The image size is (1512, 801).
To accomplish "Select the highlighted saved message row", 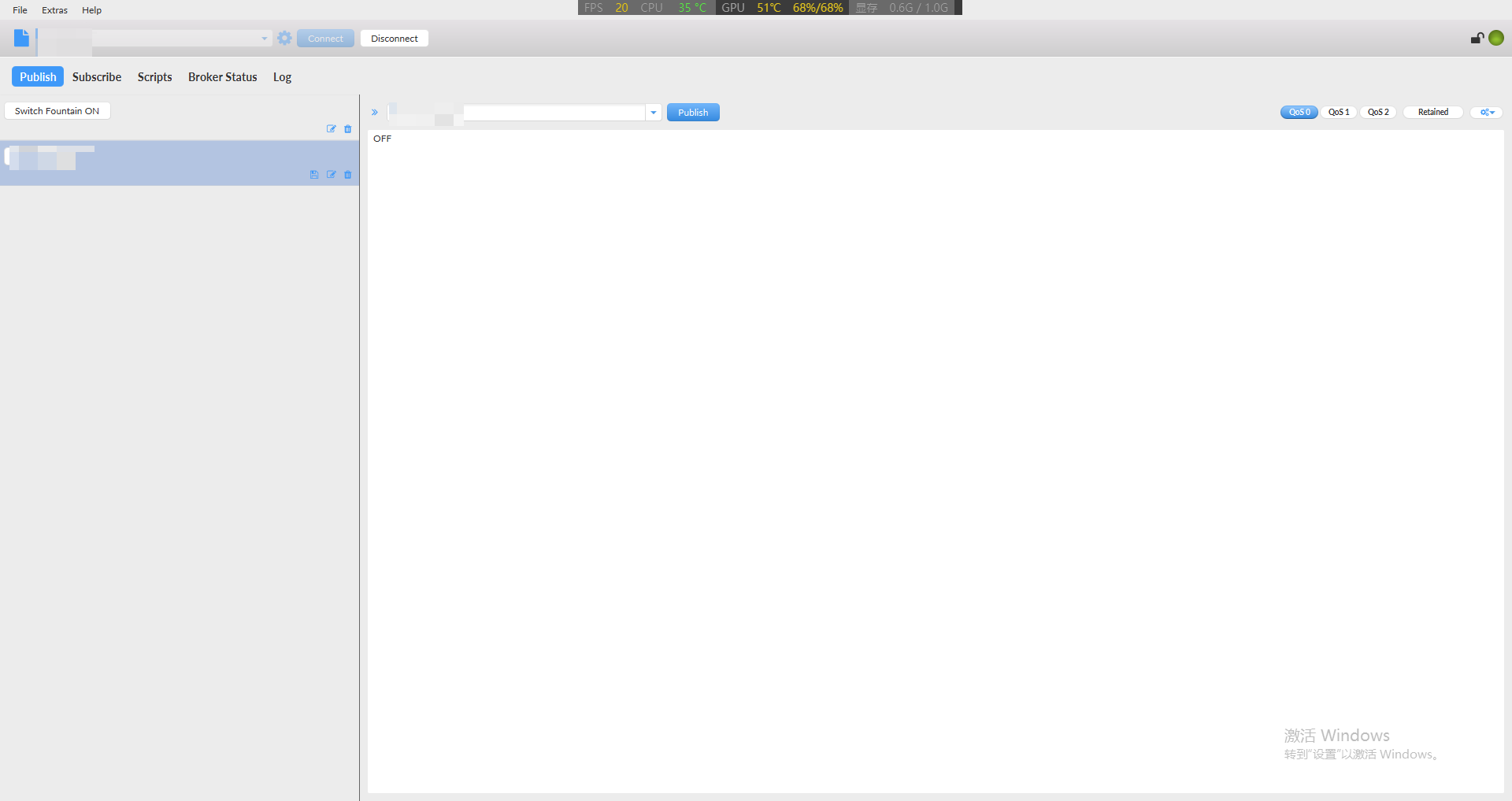I will click(180, 164).
